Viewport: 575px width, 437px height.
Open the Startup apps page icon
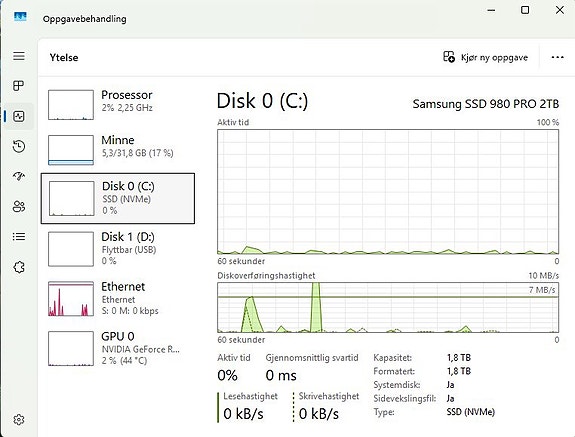[x=19, y=176]
